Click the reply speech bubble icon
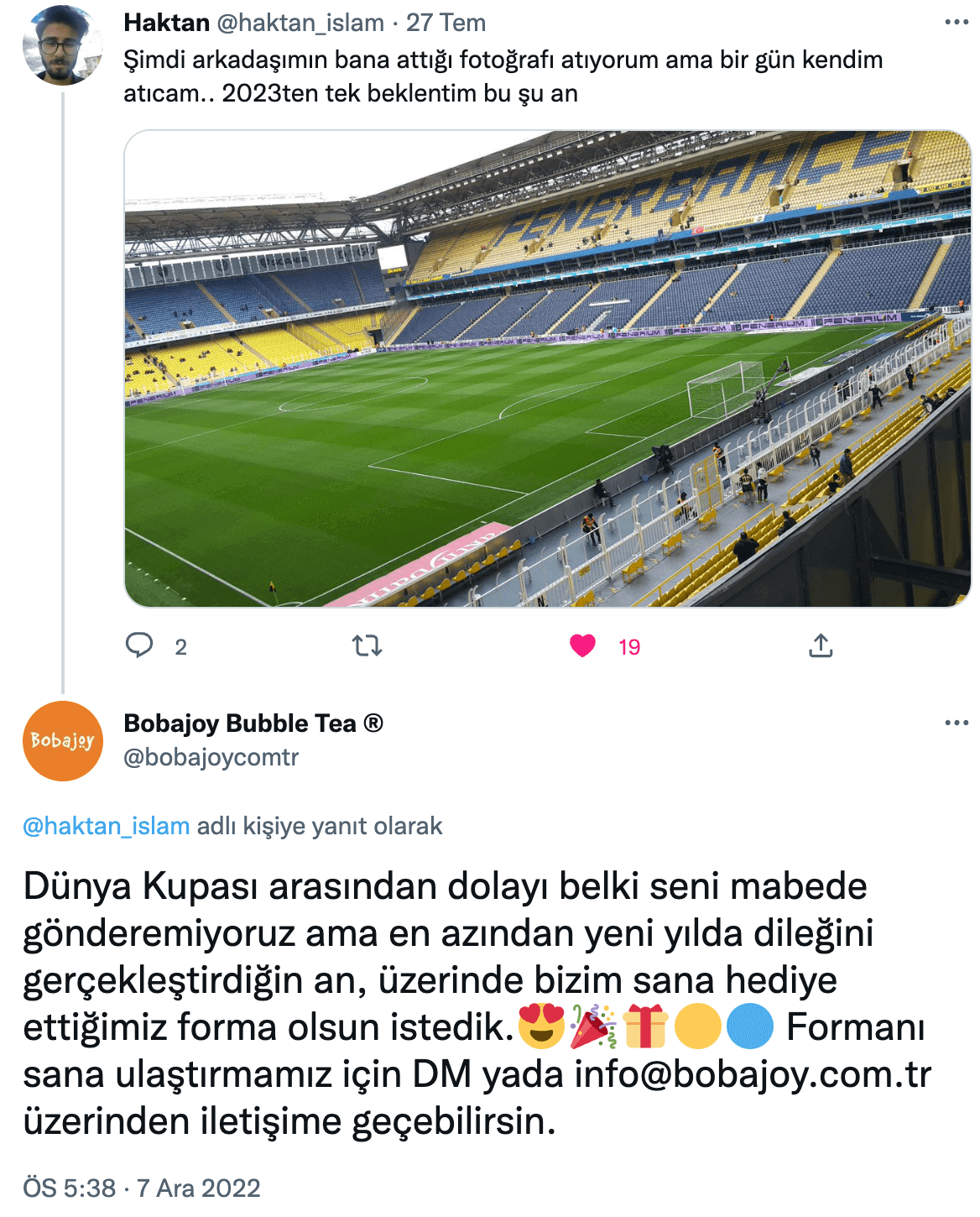 pyautogui.click(x=139, y=645)
